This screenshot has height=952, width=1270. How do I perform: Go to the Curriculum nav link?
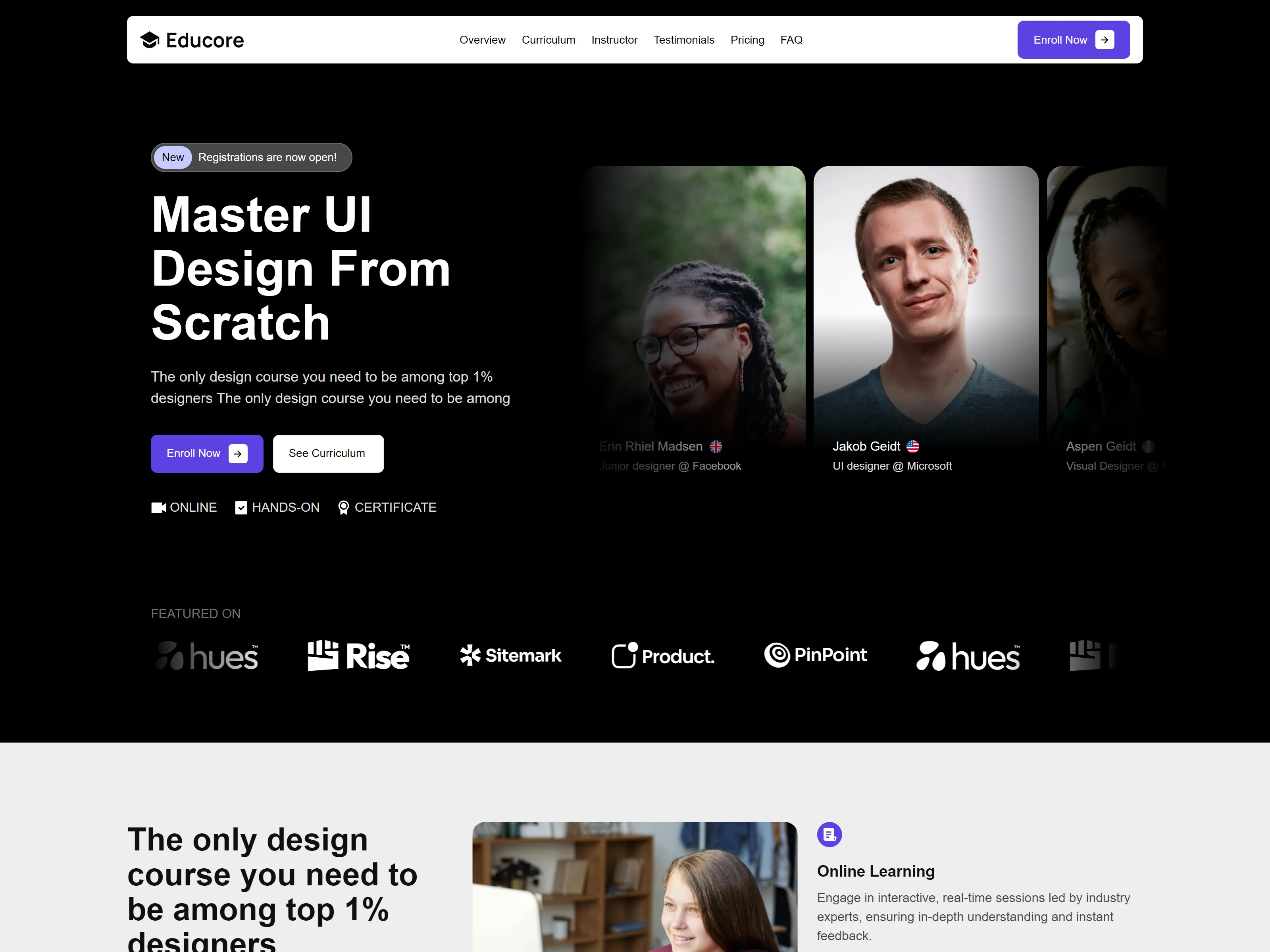[x=548, y=40]
